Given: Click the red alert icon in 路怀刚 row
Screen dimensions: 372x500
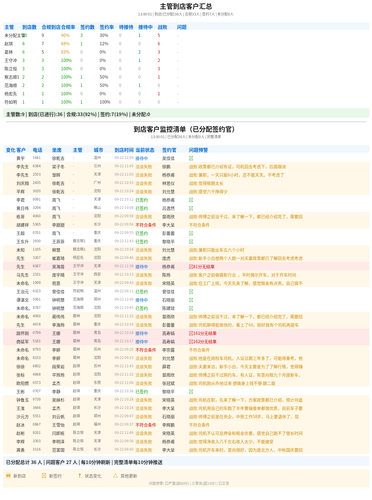Looking at the screenshot, I should pos(191,333).
